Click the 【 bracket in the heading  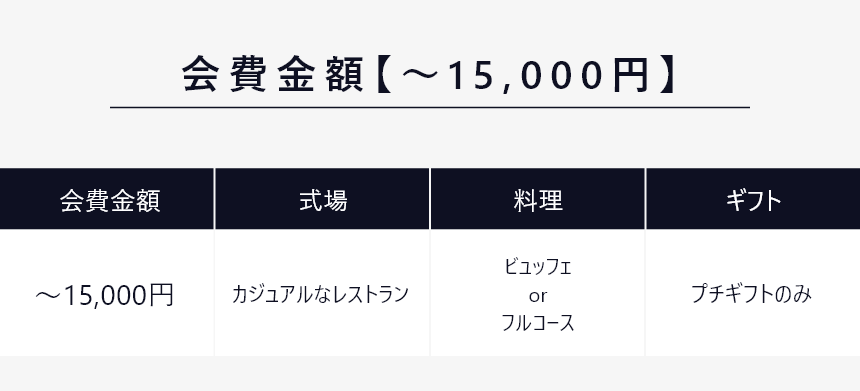pos(384,75)
